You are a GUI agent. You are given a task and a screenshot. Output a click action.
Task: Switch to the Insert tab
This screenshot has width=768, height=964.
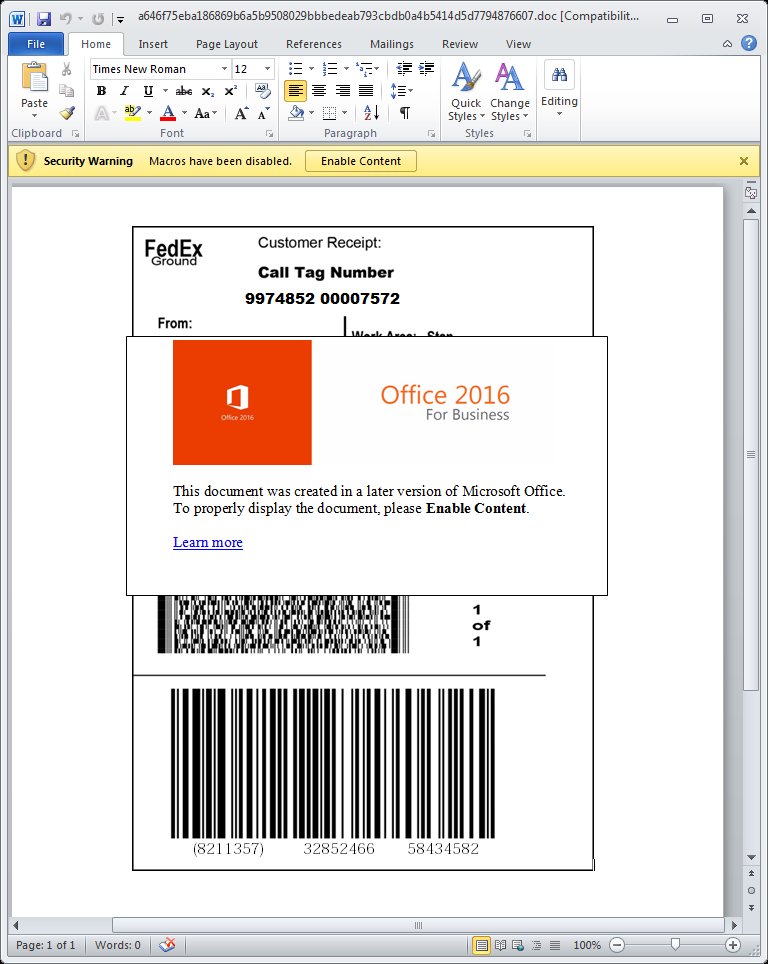[153, 44]
